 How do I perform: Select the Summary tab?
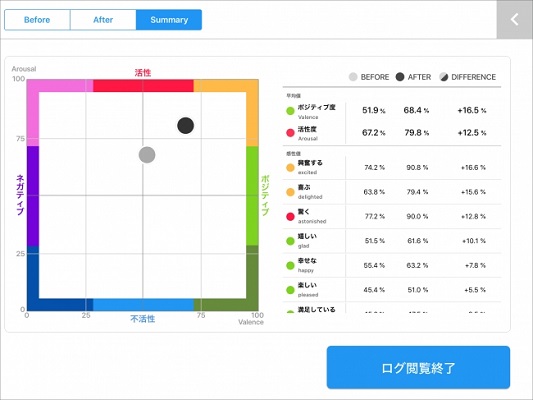[169, 20]
